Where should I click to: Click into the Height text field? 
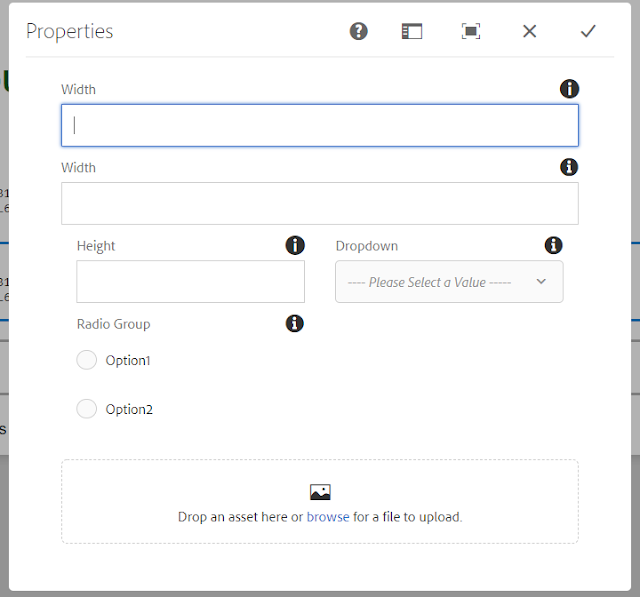[x=190, y=282]
